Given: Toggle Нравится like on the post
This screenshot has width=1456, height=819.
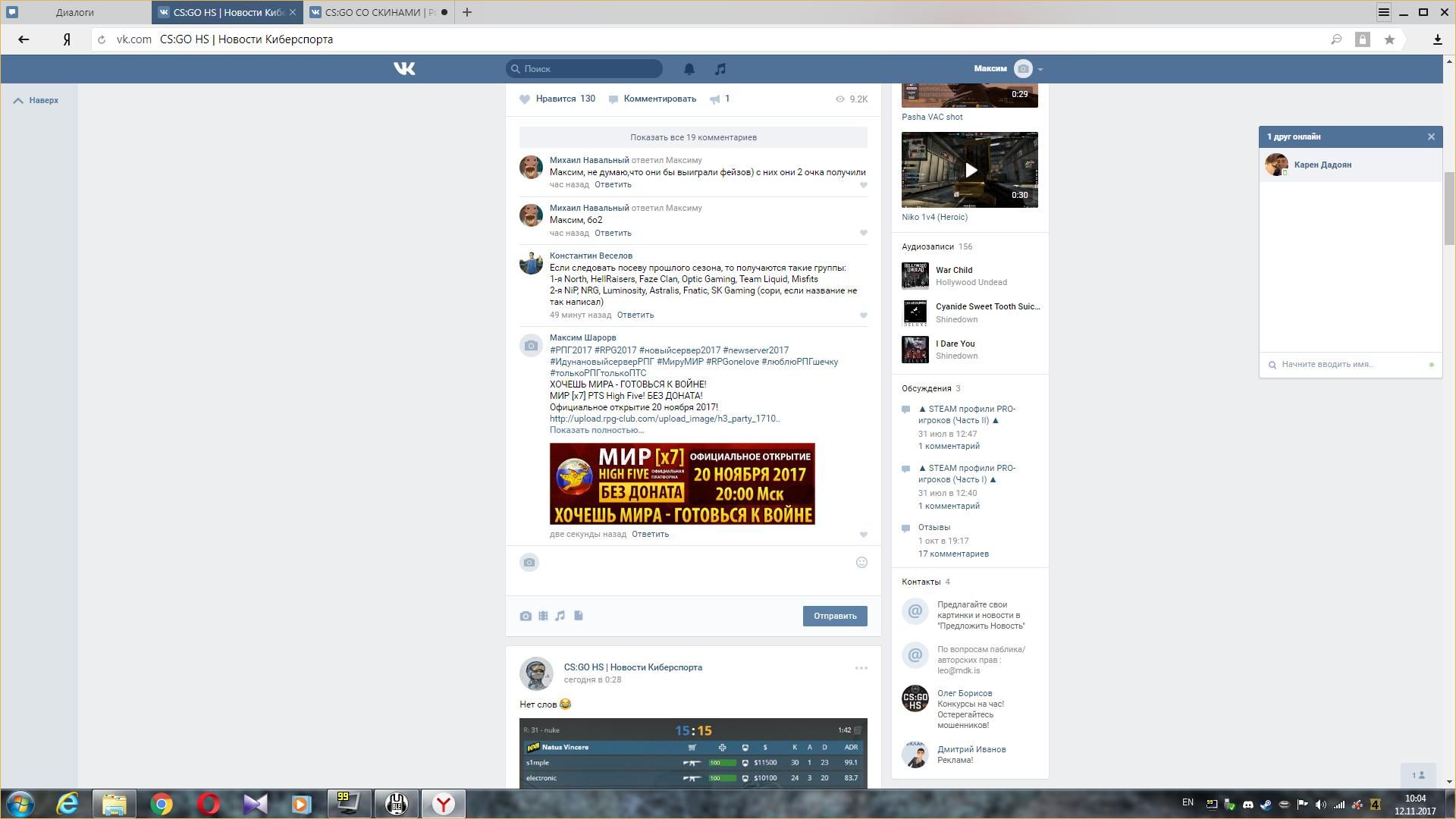Looking at the screenshot, I should 557,99.
